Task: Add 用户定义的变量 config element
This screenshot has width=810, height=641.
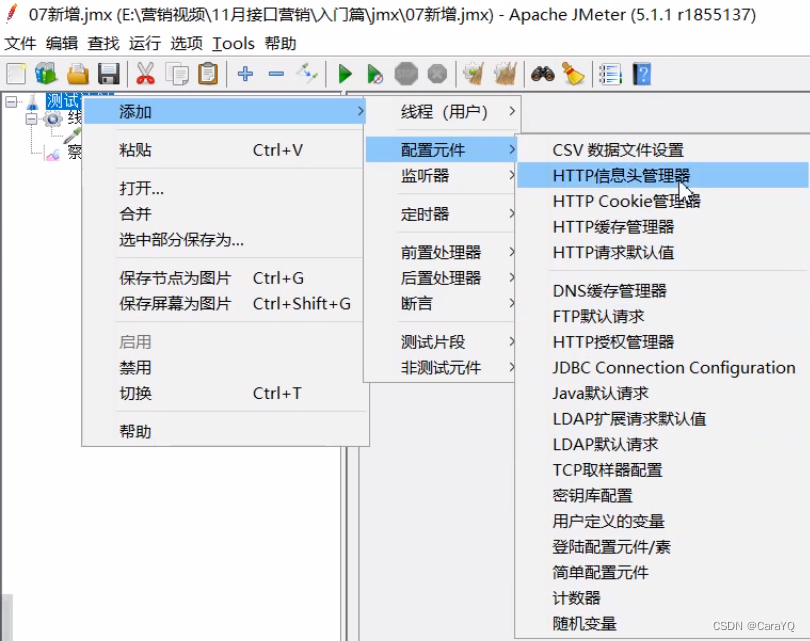Action: [663, 521]
